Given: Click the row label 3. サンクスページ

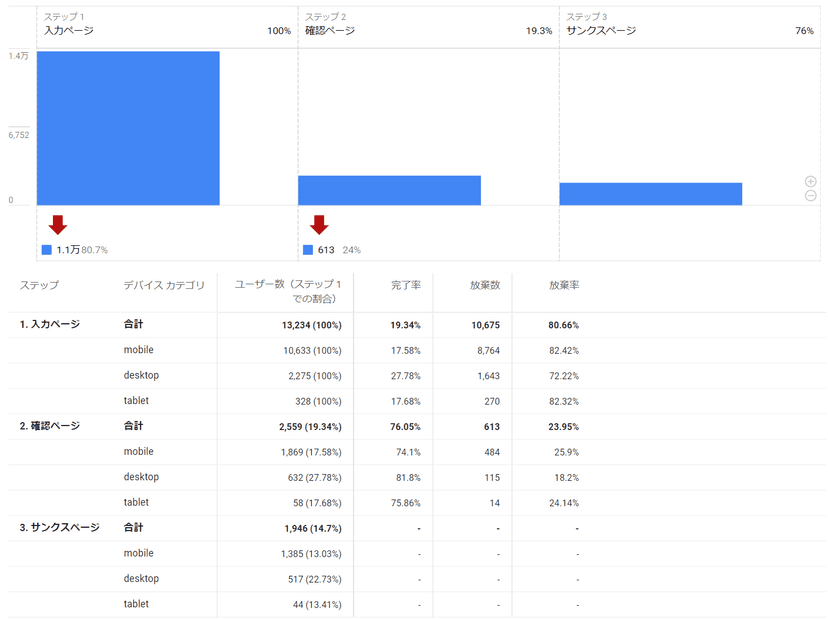Looking at the screenshot, I should 60,527.
